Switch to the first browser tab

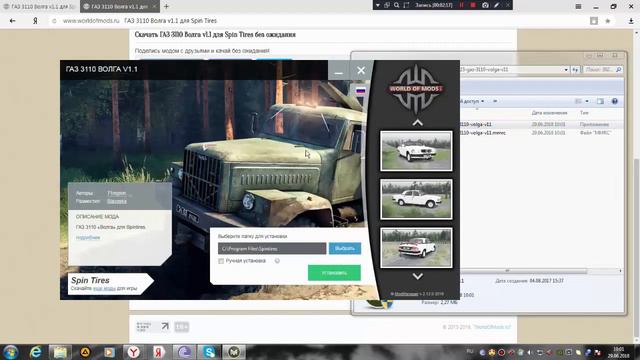coord(39,7)
